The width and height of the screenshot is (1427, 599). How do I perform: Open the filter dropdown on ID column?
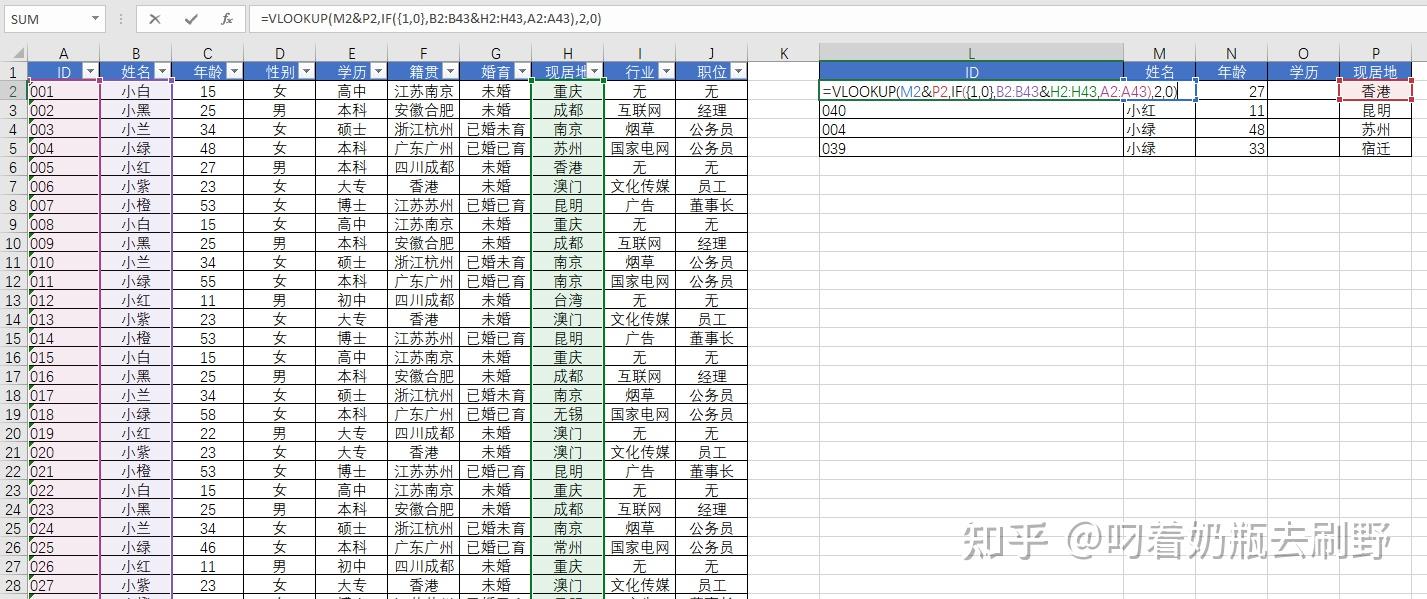point(90,71)
